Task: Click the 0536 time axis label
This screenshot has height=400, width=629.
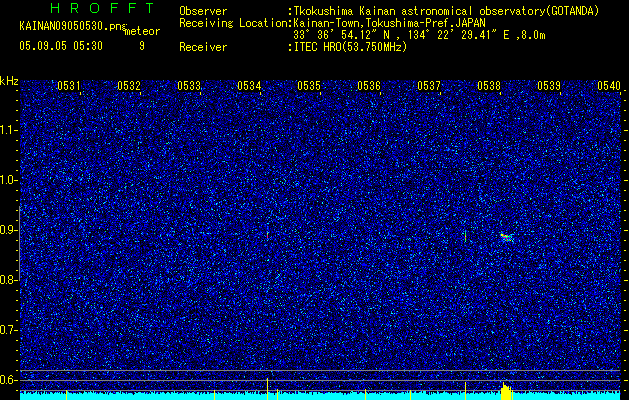Action: click(x=369, y=86)
